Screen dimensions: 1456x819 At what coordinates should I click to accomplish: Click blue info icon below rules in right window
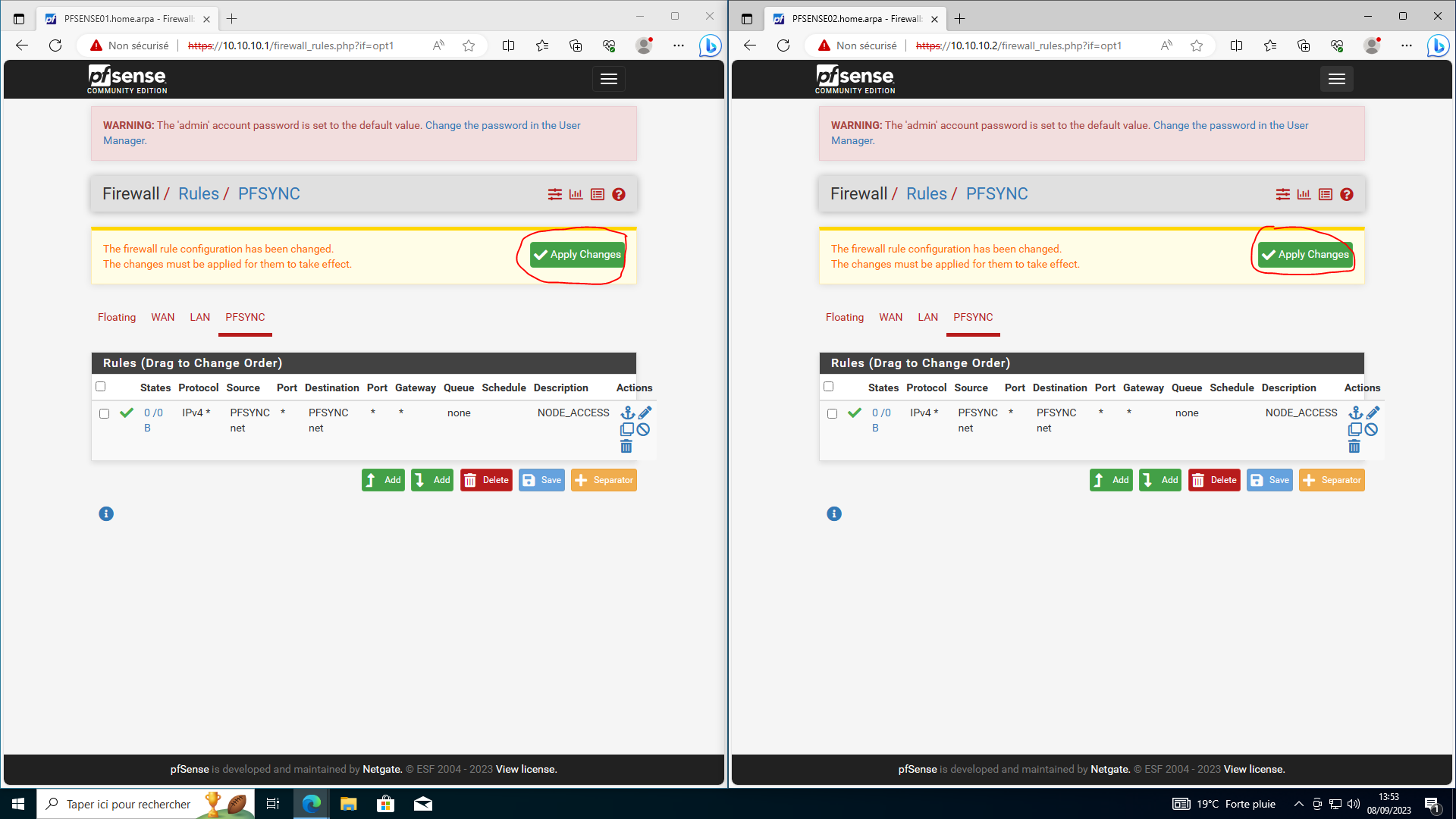[834, 513]
